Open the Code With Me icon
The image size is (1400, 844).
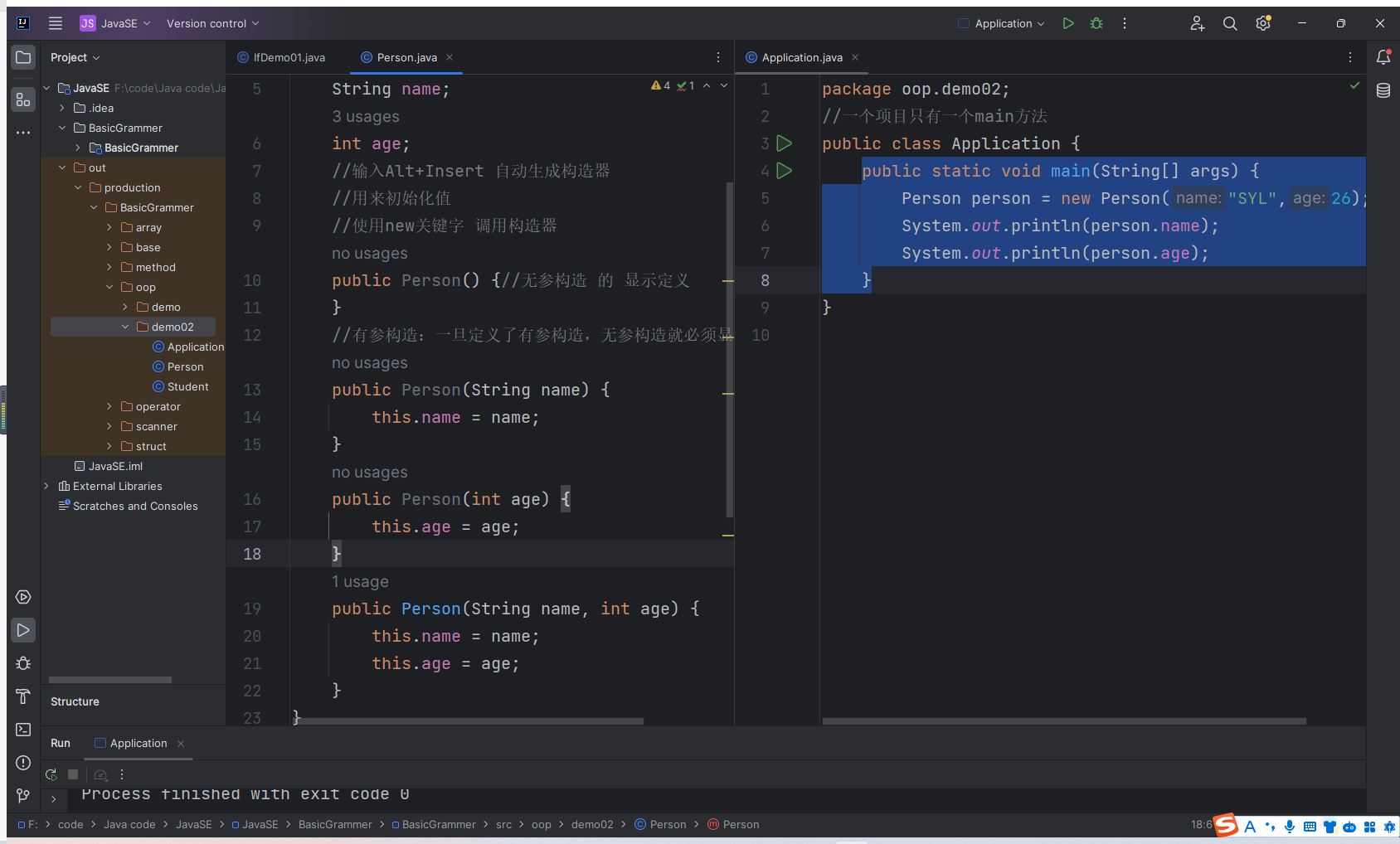point(1197,23)
